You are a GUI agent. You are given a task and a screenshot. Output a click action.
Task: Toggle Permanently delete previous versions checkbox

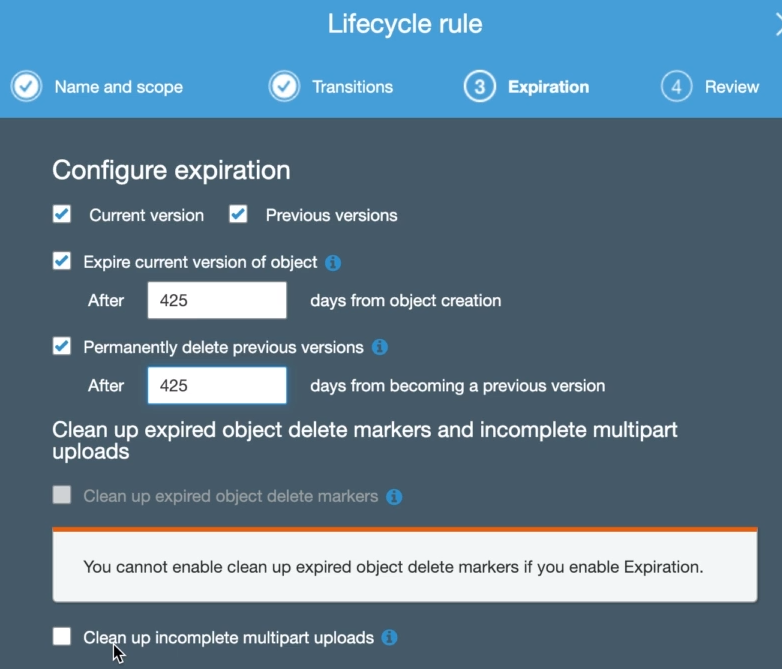62,347
